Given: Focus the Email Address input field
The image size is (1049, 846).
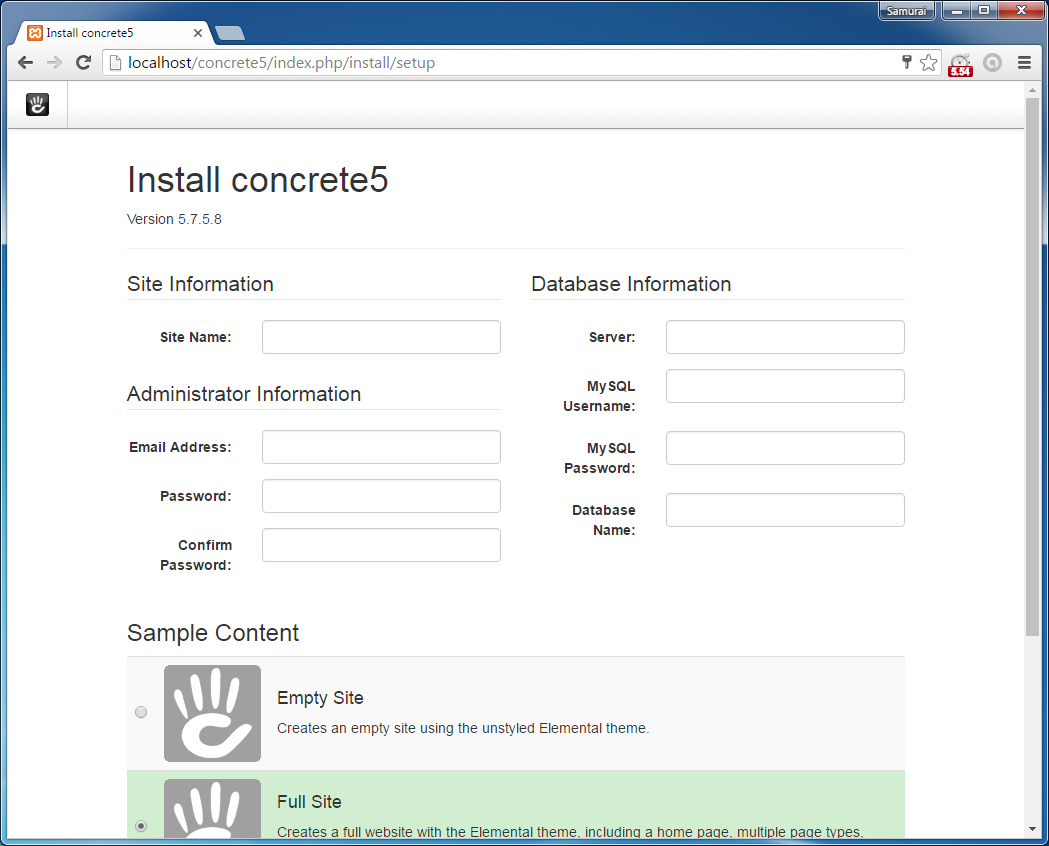Looking at the screenshot, I should click(381, 447).
